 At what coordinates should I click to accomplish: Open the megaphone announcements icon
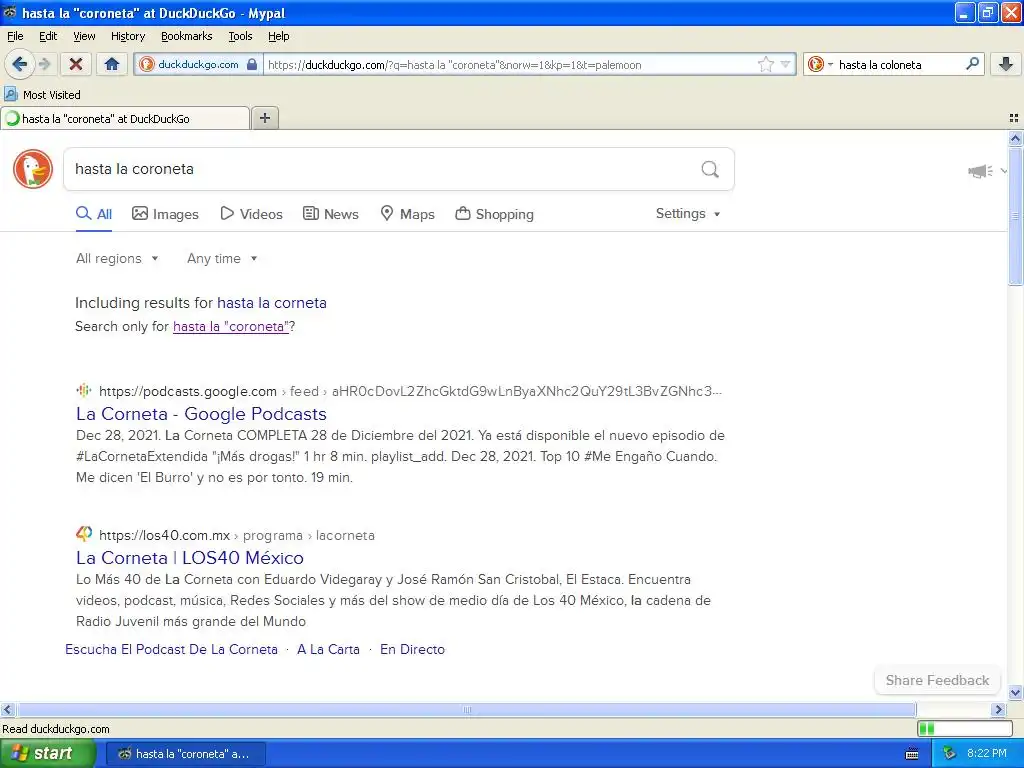(980, 171)
